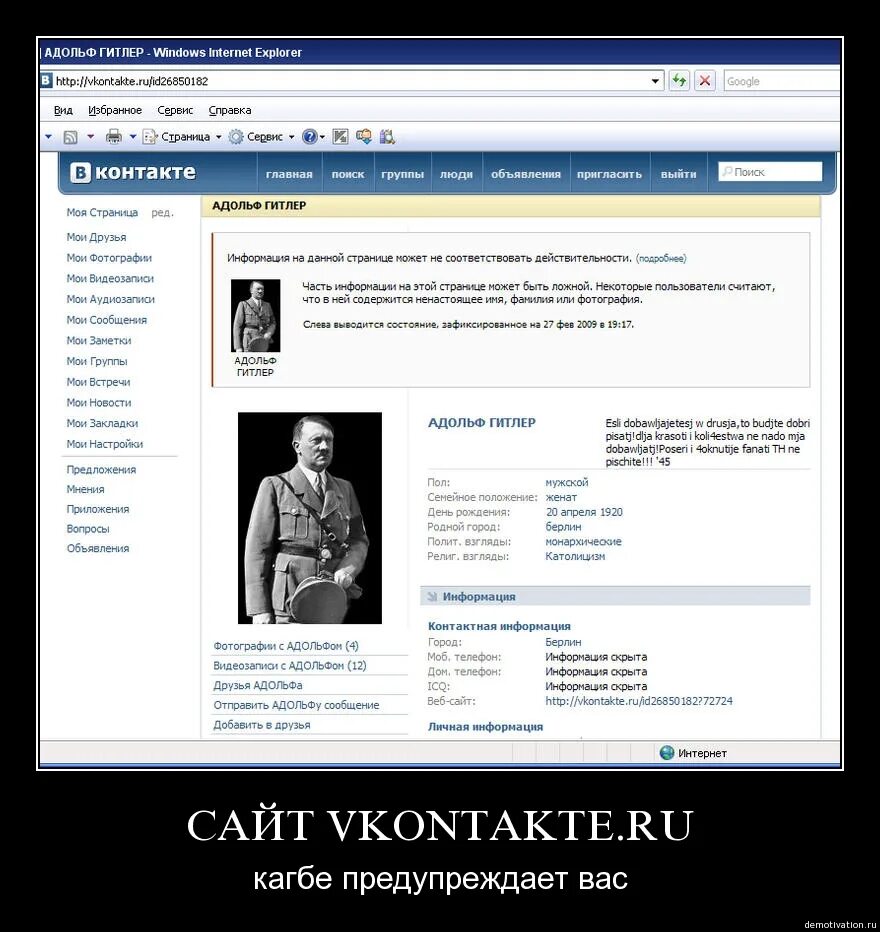Open Объявления in sidebar
The width and height of the screenshot is (880, 932).
click(x=97, y=548)
